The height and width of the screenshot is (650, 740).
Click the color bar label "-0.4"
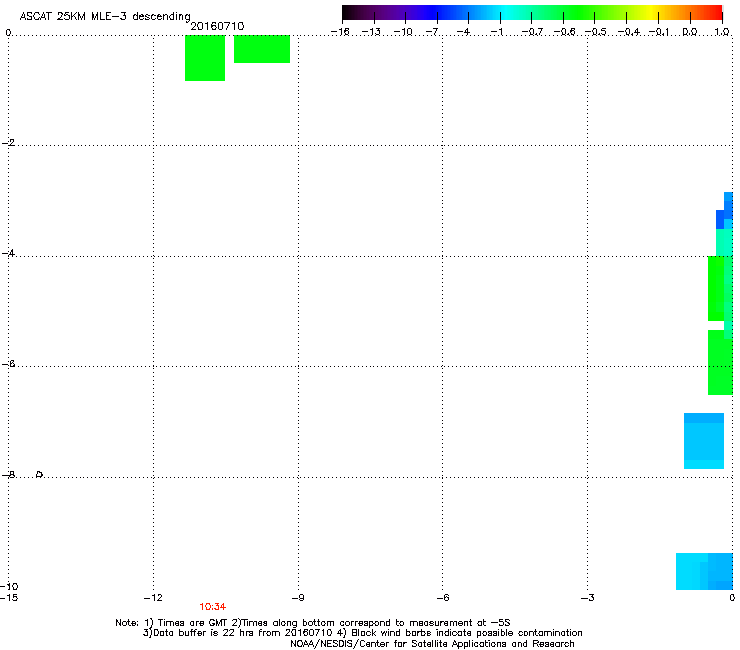pos(629,32)
